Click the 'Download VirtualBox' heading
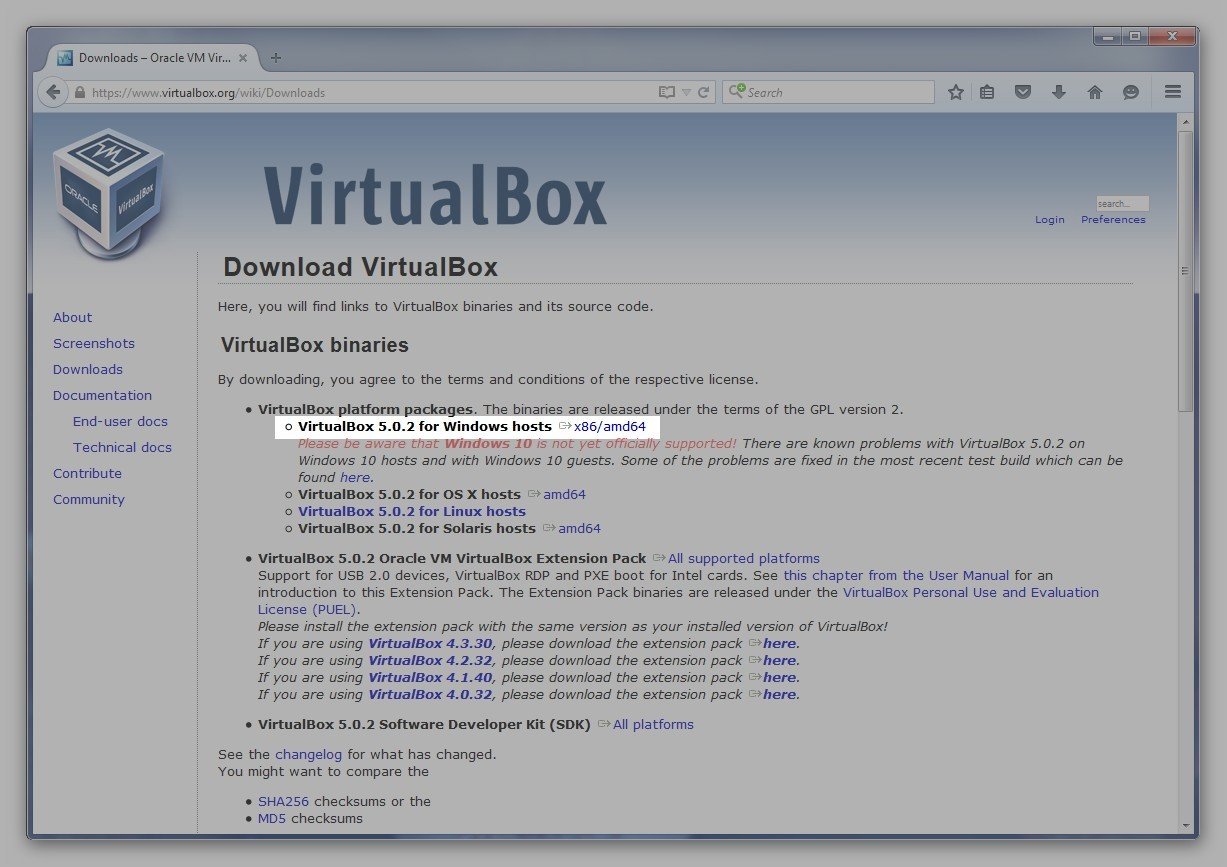1227x867 pixels. pyautogui.click(x=360, y=267)
